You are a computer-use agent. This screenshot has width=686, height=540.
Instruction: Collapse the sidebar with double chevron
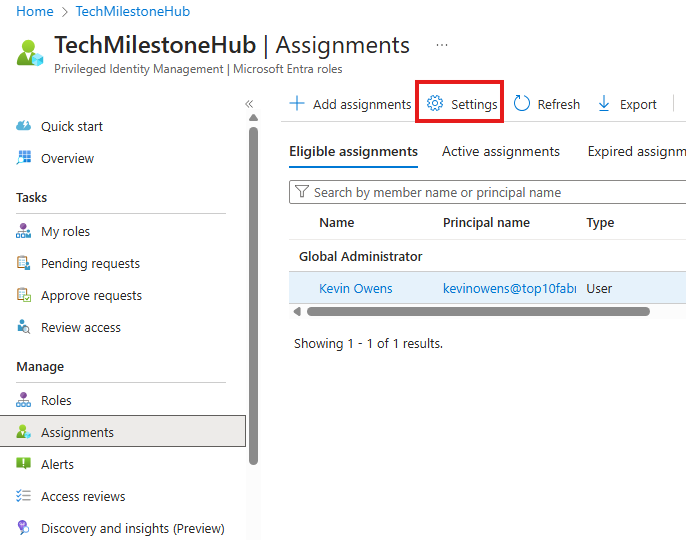249,104
